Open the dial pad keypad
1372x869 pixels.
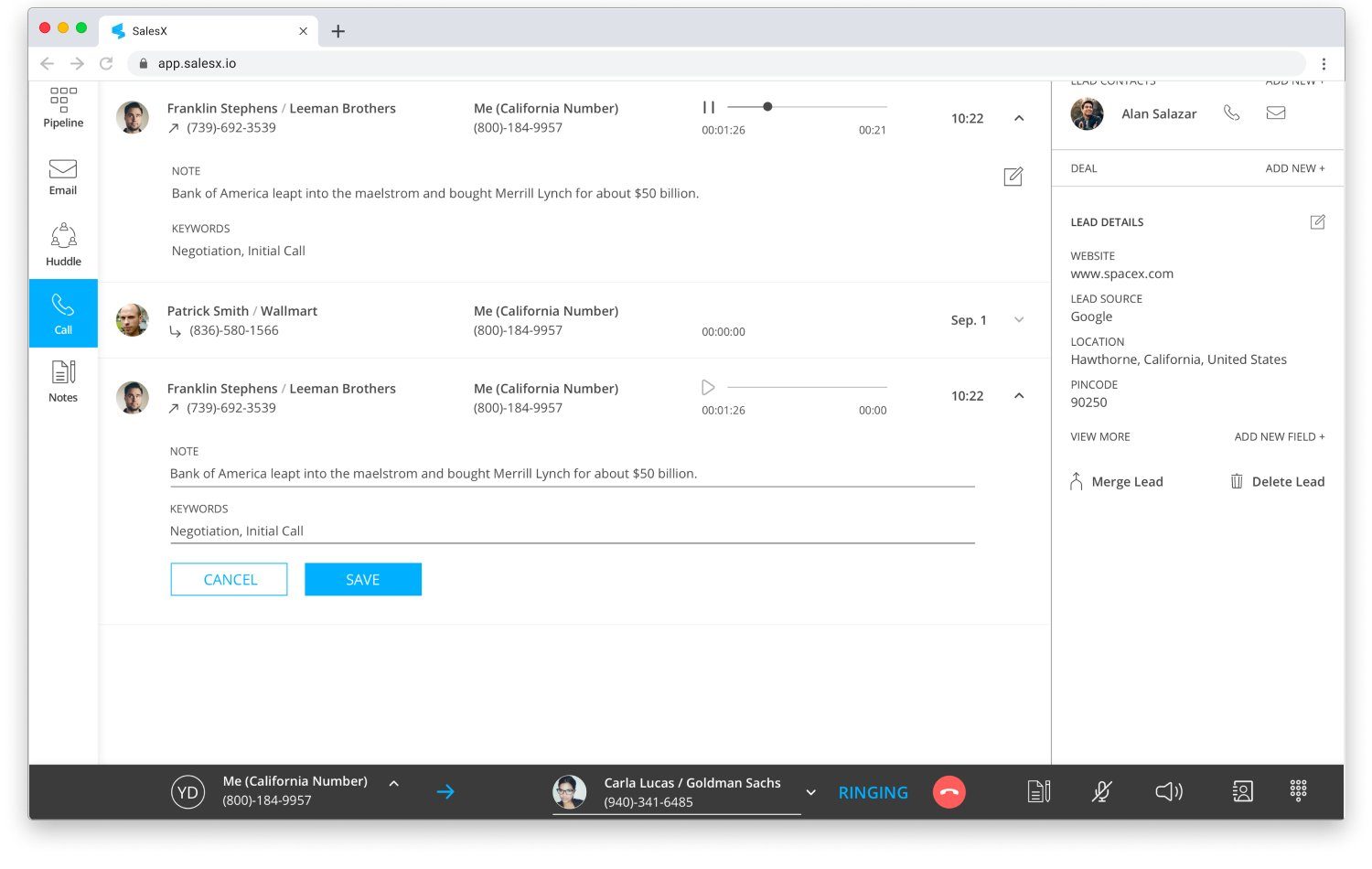(1298, 790)
